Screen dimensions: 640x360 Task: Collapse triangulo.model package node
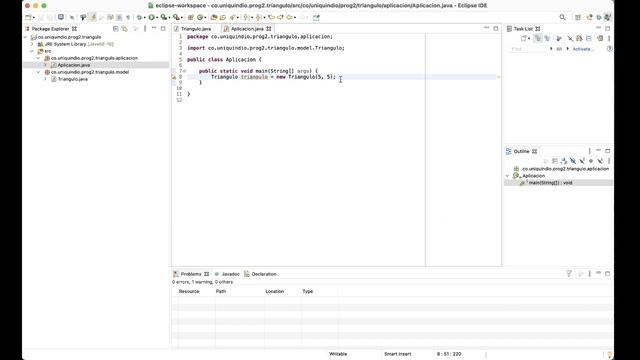39,72
